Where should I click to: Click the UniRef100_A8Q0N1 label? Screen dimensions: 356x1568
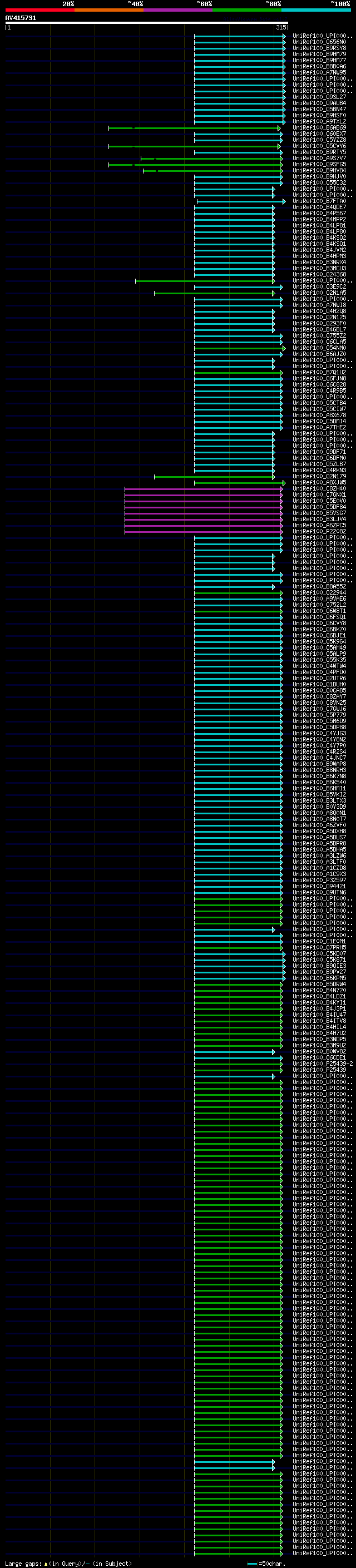[x=319, y=813]
